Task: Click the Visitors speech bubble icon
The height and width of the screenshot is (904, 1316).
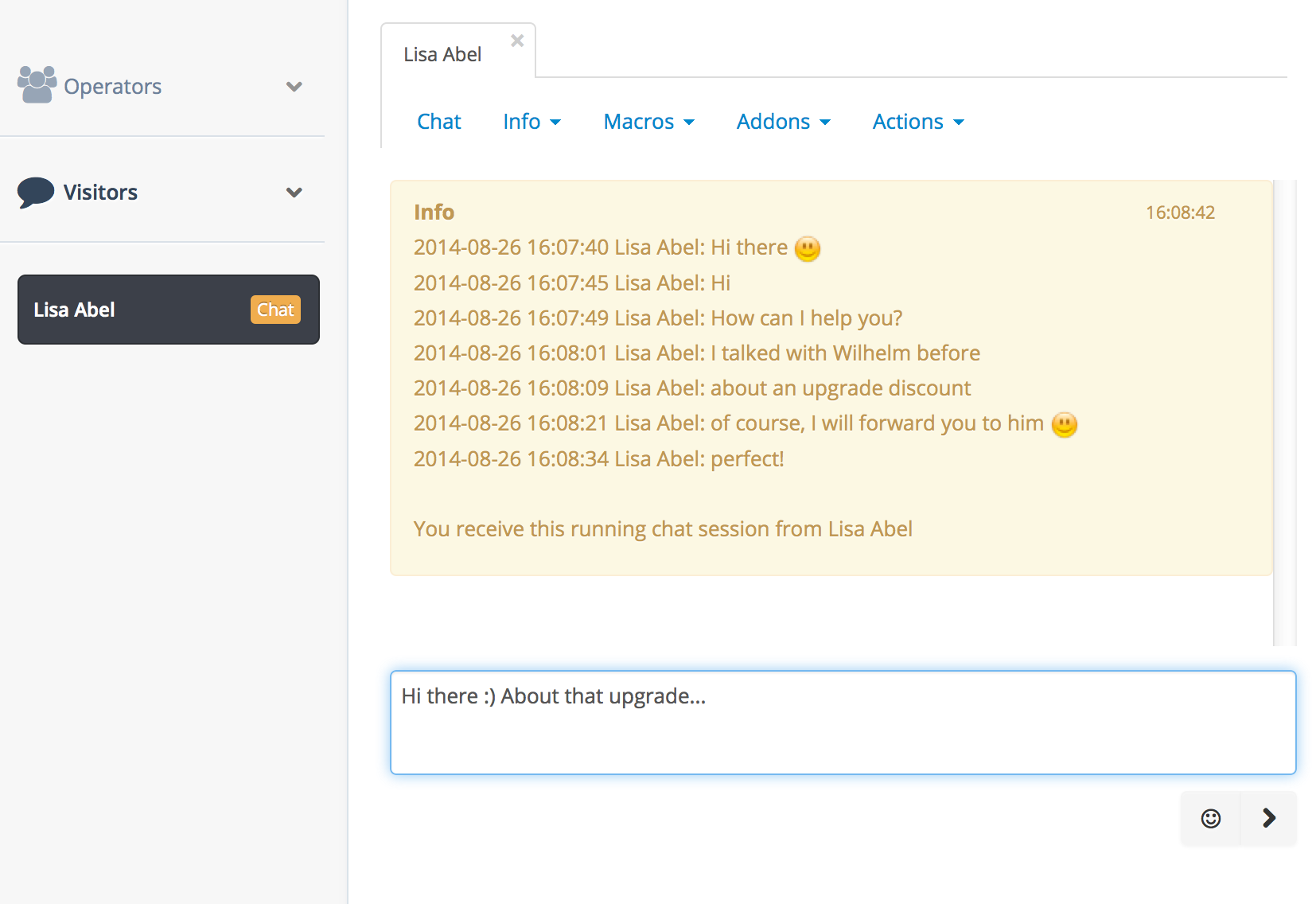Action: [x=36, y=192]
